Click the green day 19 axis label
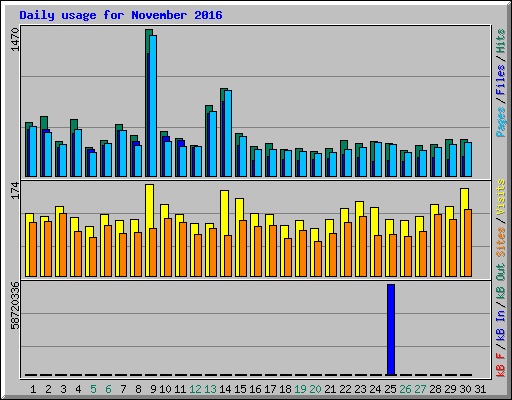This screenshot has height=400, width=512. (x=300, y=389)
